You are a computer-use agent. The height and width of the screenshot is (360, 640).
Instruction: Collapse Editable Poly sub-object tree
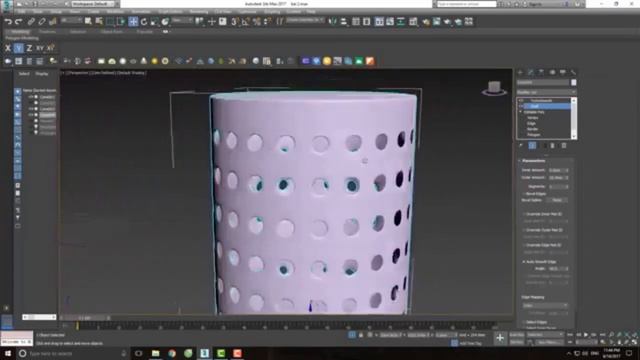521,112
